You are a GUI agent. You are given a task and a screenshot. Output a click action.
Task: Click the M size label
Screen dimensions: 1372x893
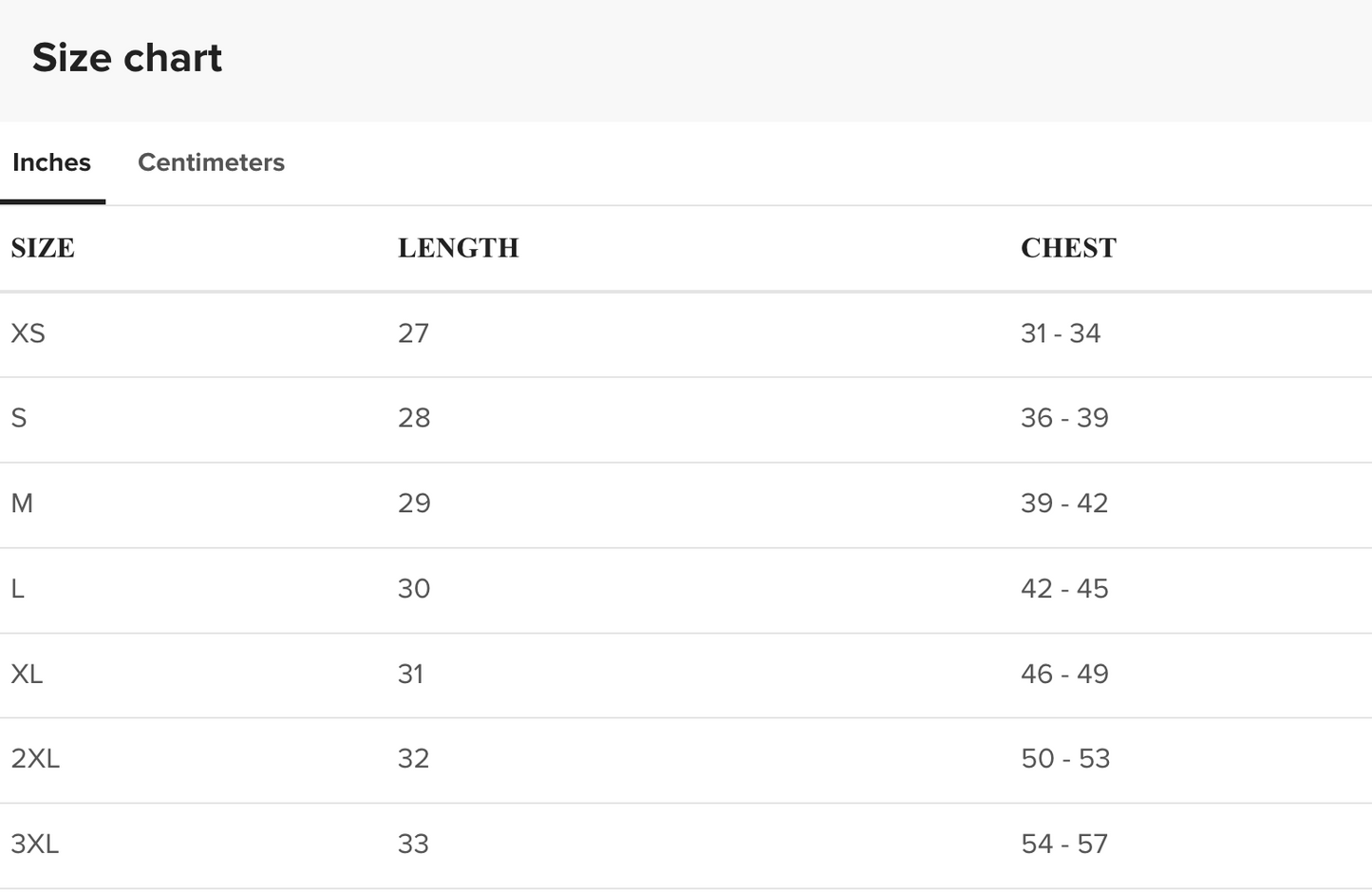pos(22,503)
